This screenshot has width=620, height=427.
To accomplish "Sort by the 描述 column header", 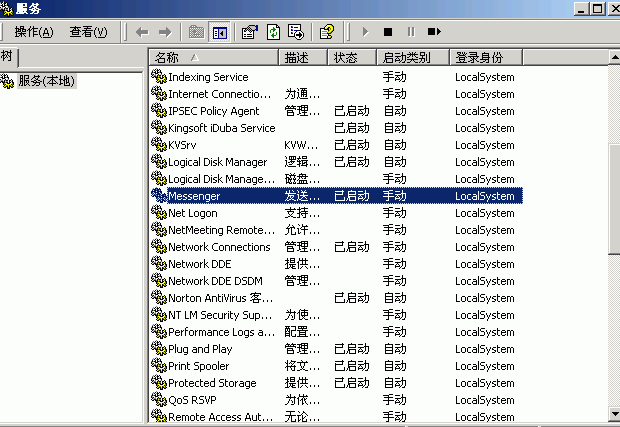I will tap(303, 58).
